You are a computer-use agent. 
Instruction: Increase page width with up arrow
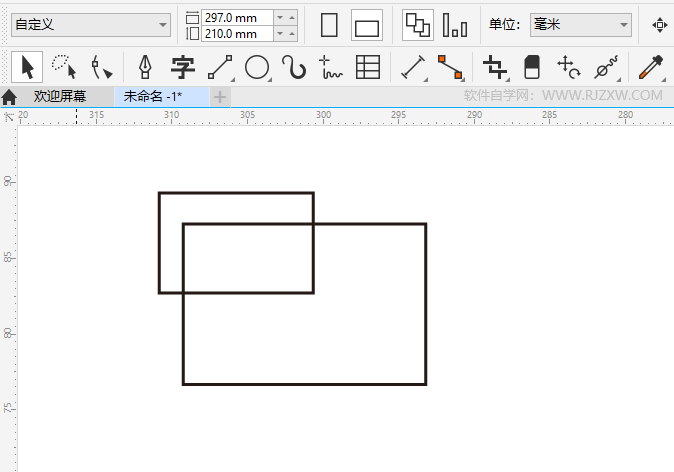pyautogui.click(x=279, y=17)
